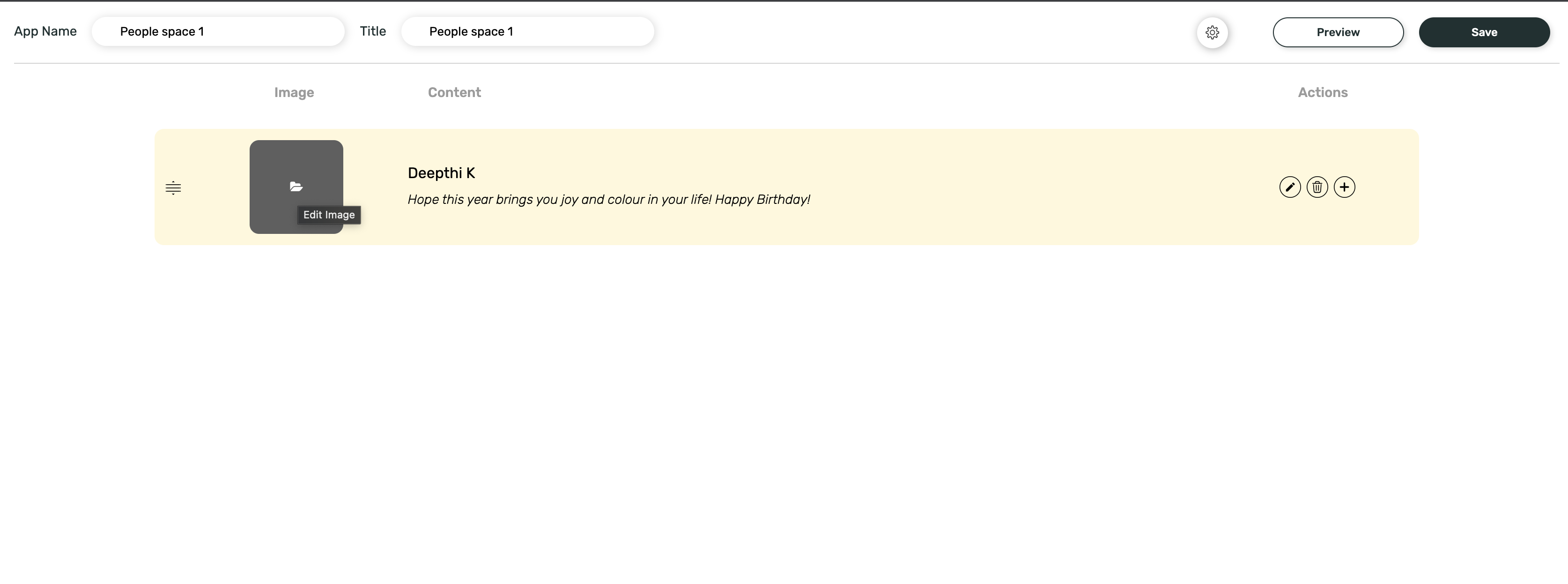Click the Edit Image tooltip label

coord(329,215)
